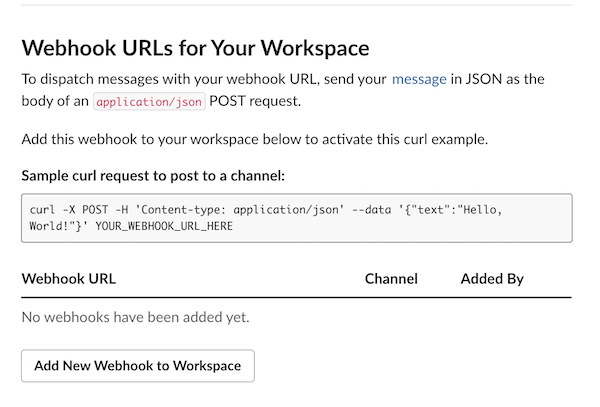Screen dimensions: 600x407
Task: Select the "Channel" column header
Action: click(x=391, y=279)
